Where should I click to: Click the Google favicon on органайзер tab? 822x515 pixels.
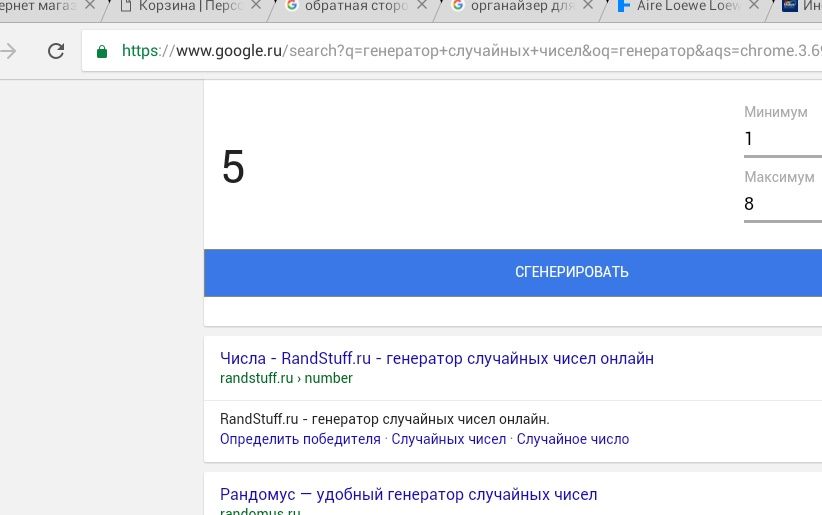tap(458, 6)
